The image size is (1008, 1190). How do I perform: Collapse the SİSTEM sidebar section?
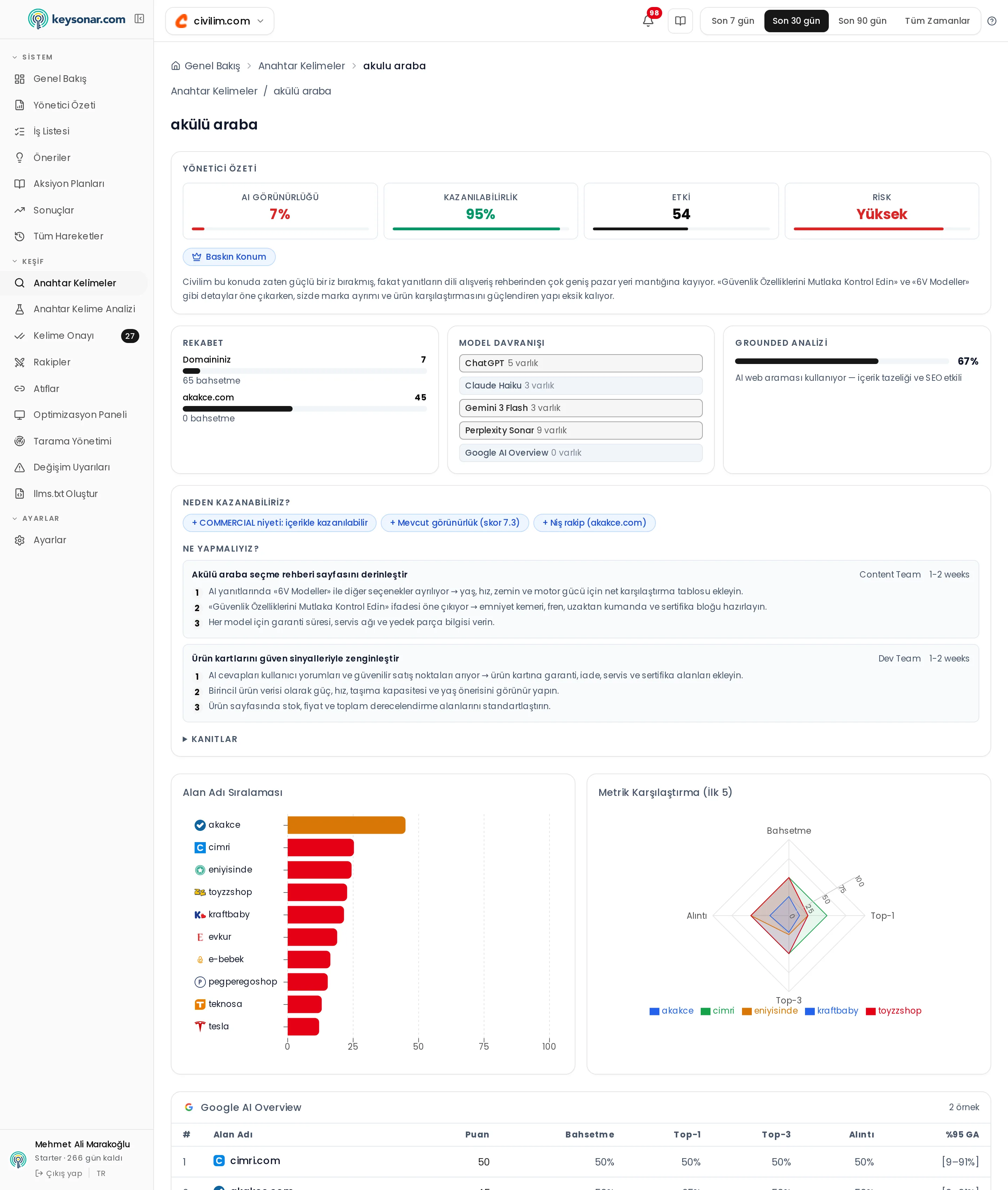[x=33, y=57]
